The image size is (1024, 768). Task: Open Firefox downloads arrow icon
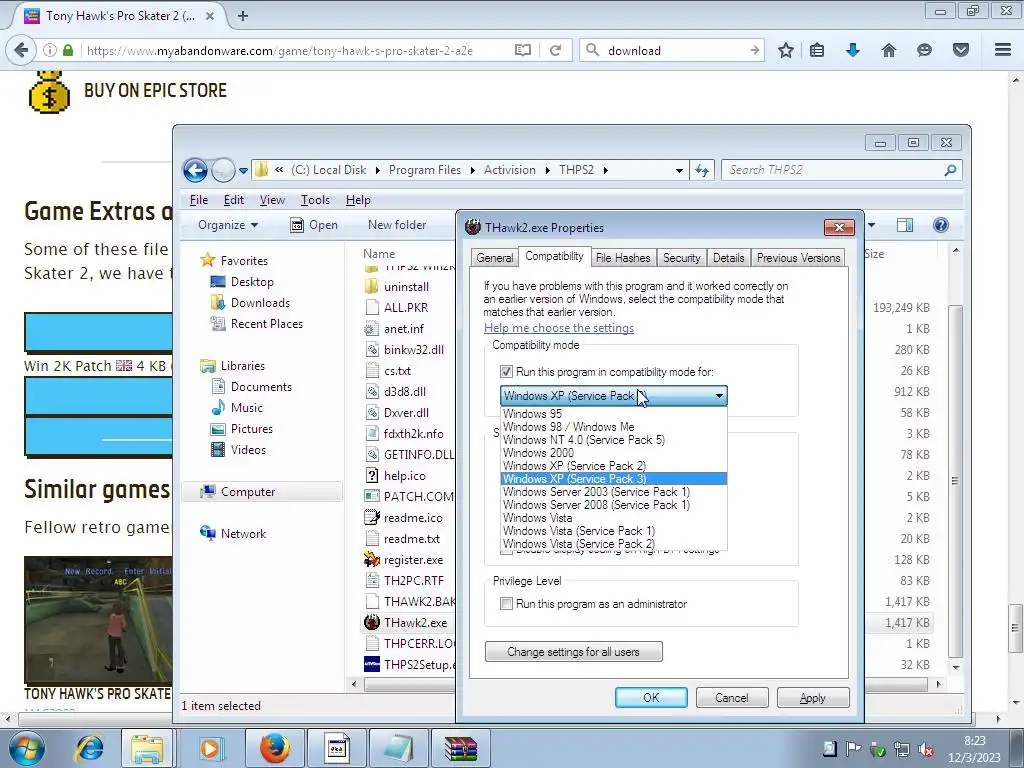[x=853, y=50]
